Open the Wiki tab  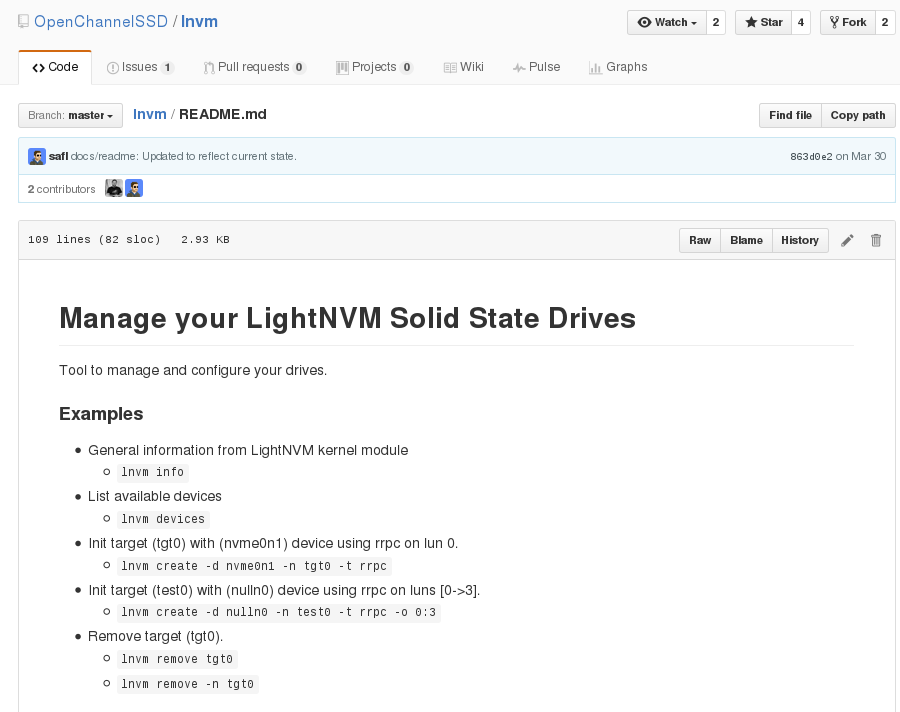click(x=464, y=67)
